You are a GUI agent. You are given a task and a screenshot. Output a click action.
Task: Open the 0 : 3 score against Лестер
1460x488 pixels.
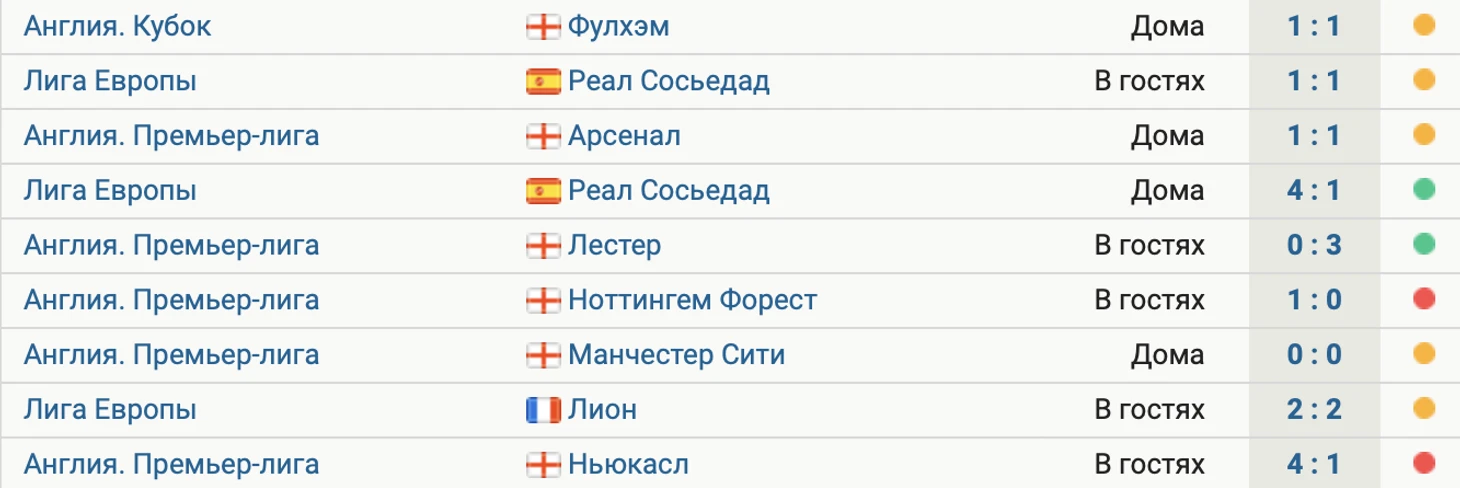1314,245
